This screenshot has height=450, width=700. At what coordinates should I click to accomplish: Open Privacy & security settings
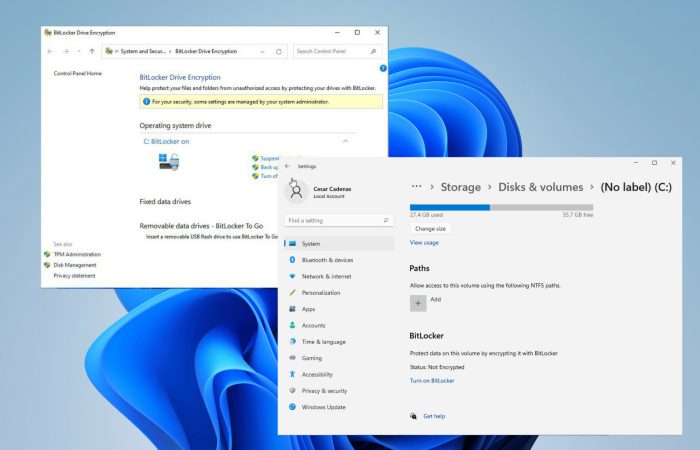(339, 390)
